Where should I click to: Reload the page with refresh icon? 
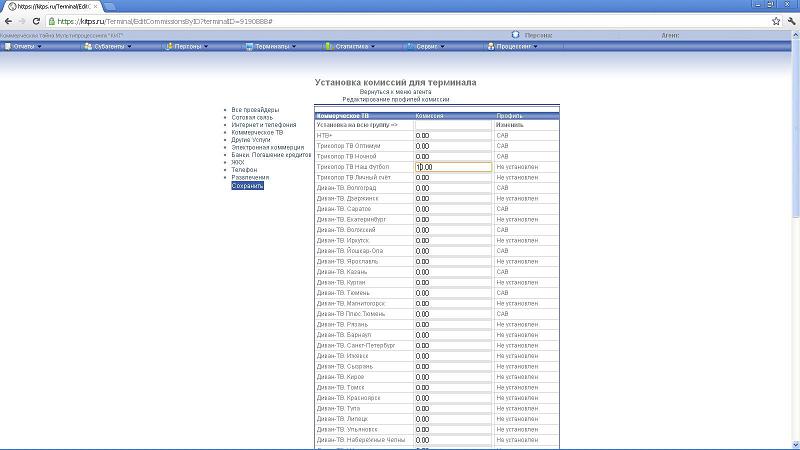[36, 21]
